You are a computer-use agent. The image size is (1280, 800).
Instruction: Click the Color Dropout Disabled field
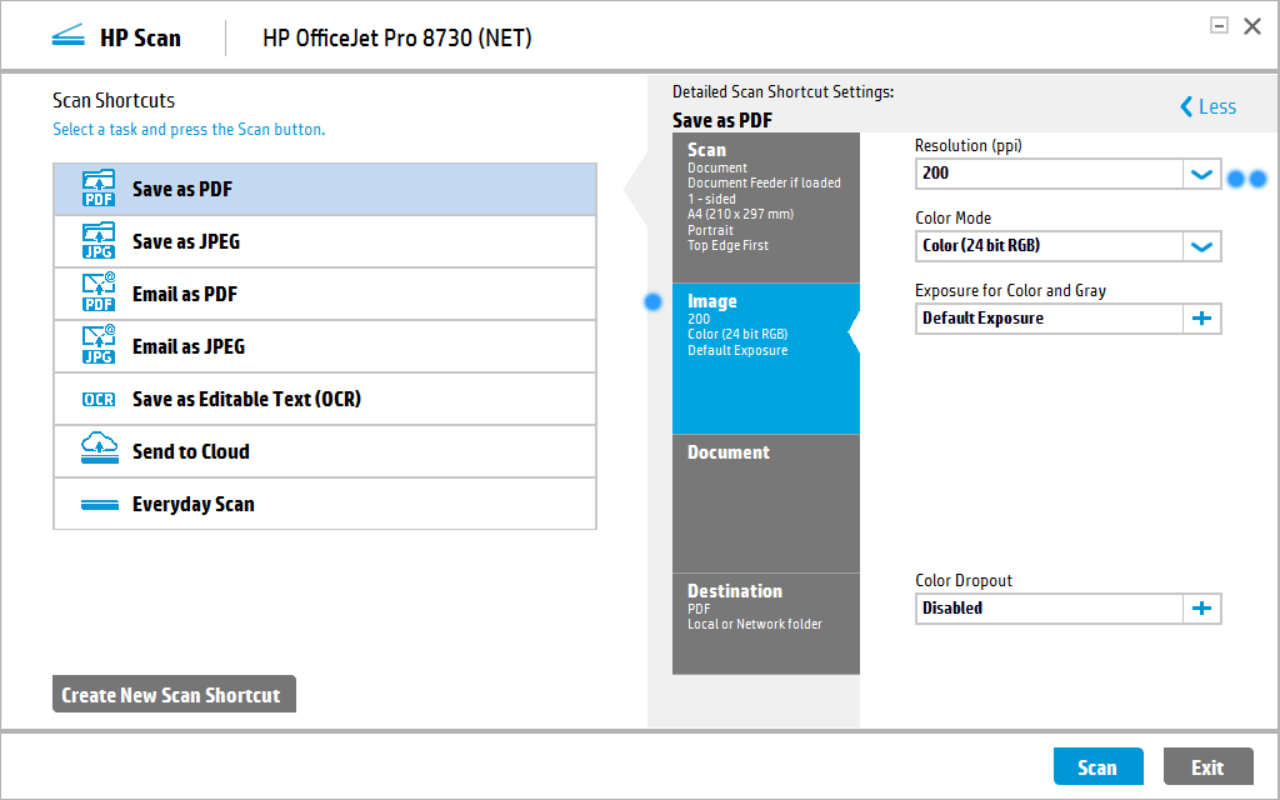point(1050,608)
